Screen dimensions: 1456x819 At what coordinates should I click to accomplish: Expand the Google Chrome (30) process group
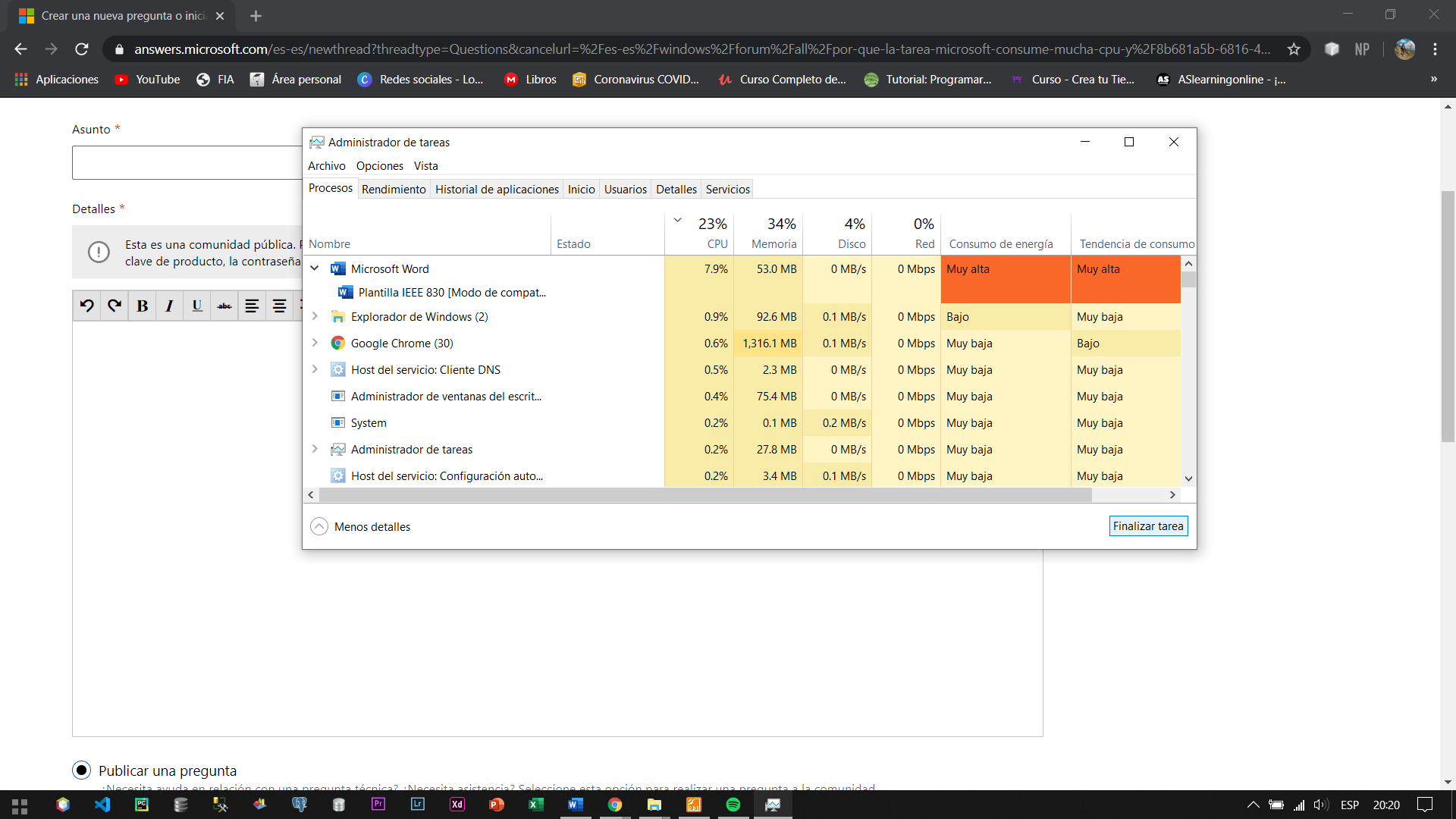pos(315,343)
